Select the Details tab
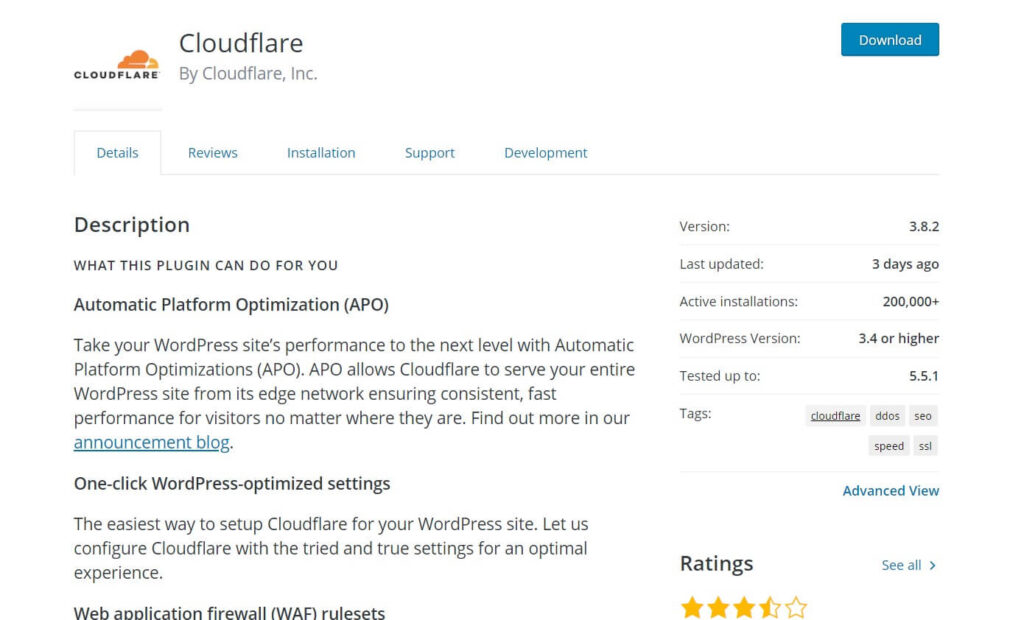Image resolution: width=1024 pixels, height=620 pixels. tap(117, 152)
